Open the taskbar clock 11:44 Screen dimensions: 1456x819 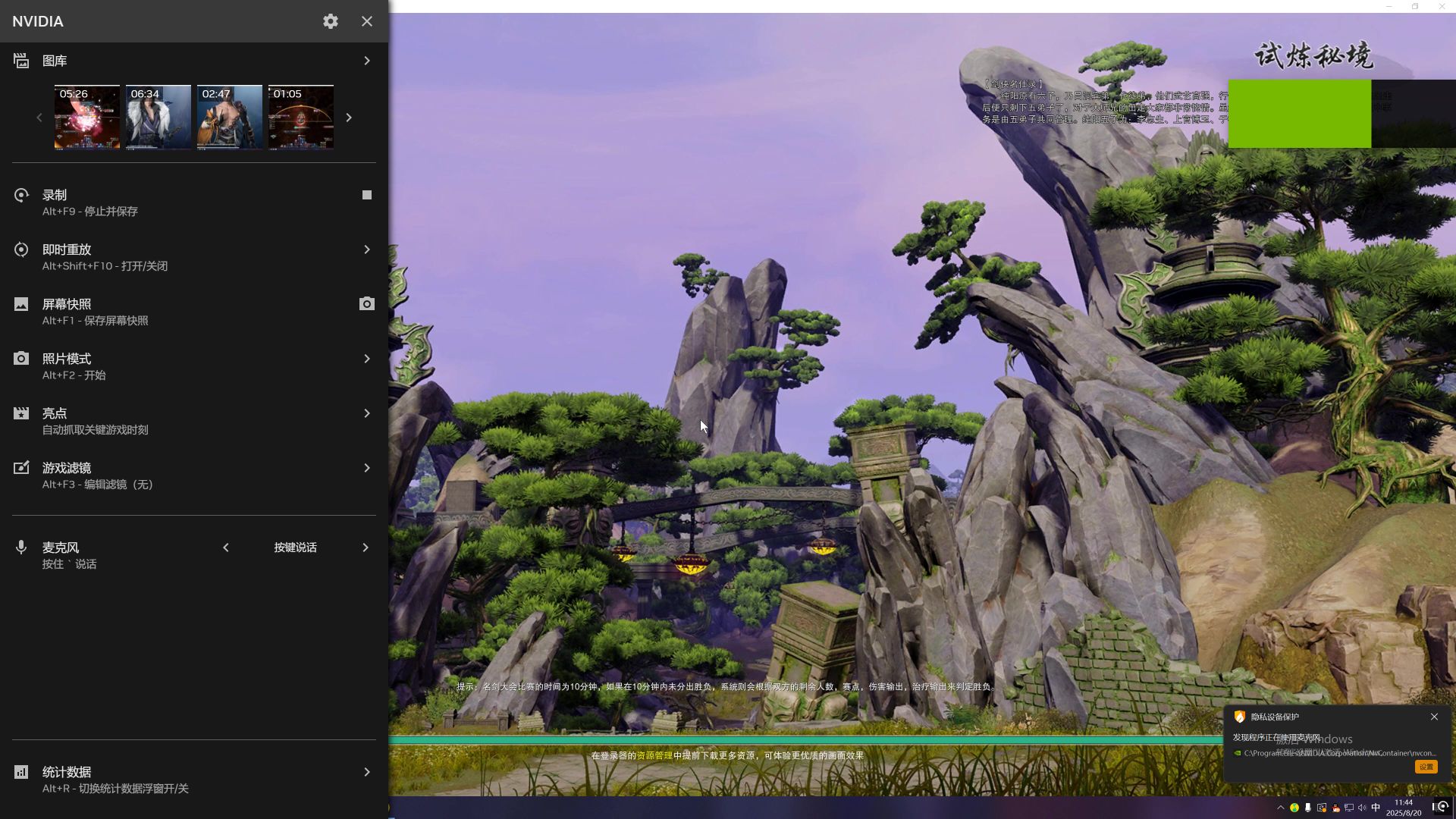(1404, 808)
